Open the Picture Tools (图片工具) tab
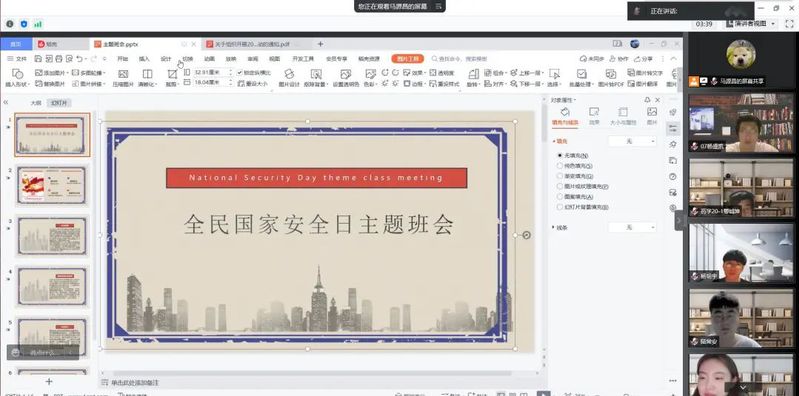This screenshot has height=396, width=799. [407, 59]
